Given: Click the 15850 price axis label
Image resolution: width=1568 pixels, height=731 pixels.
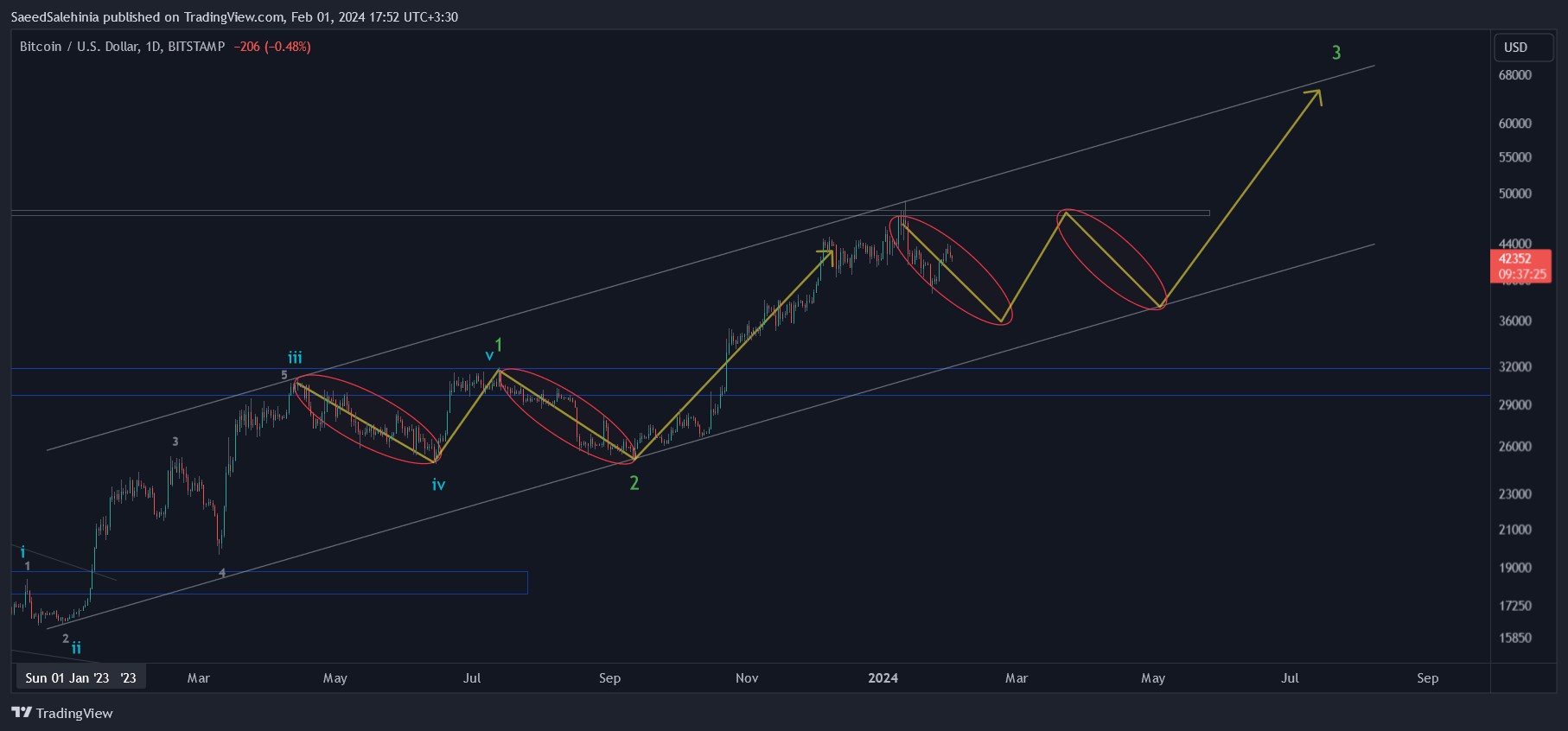Looking at the screenshot, I should click(1514, 638).
